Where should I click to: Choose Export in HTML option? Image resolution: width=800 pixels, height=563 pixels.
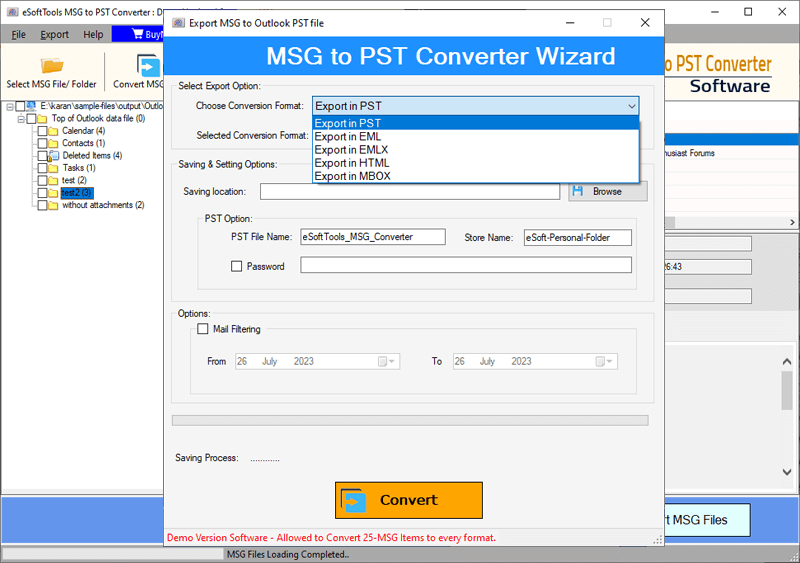tap(476, 163)
